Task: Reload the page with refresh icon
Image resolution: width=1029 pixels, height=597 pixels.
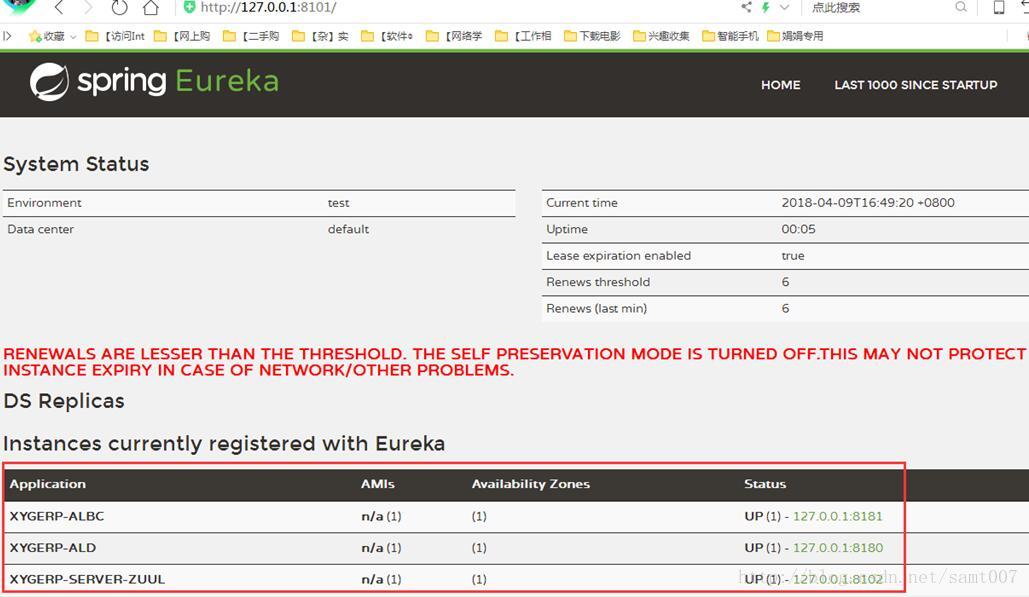Action: point(119,7)
